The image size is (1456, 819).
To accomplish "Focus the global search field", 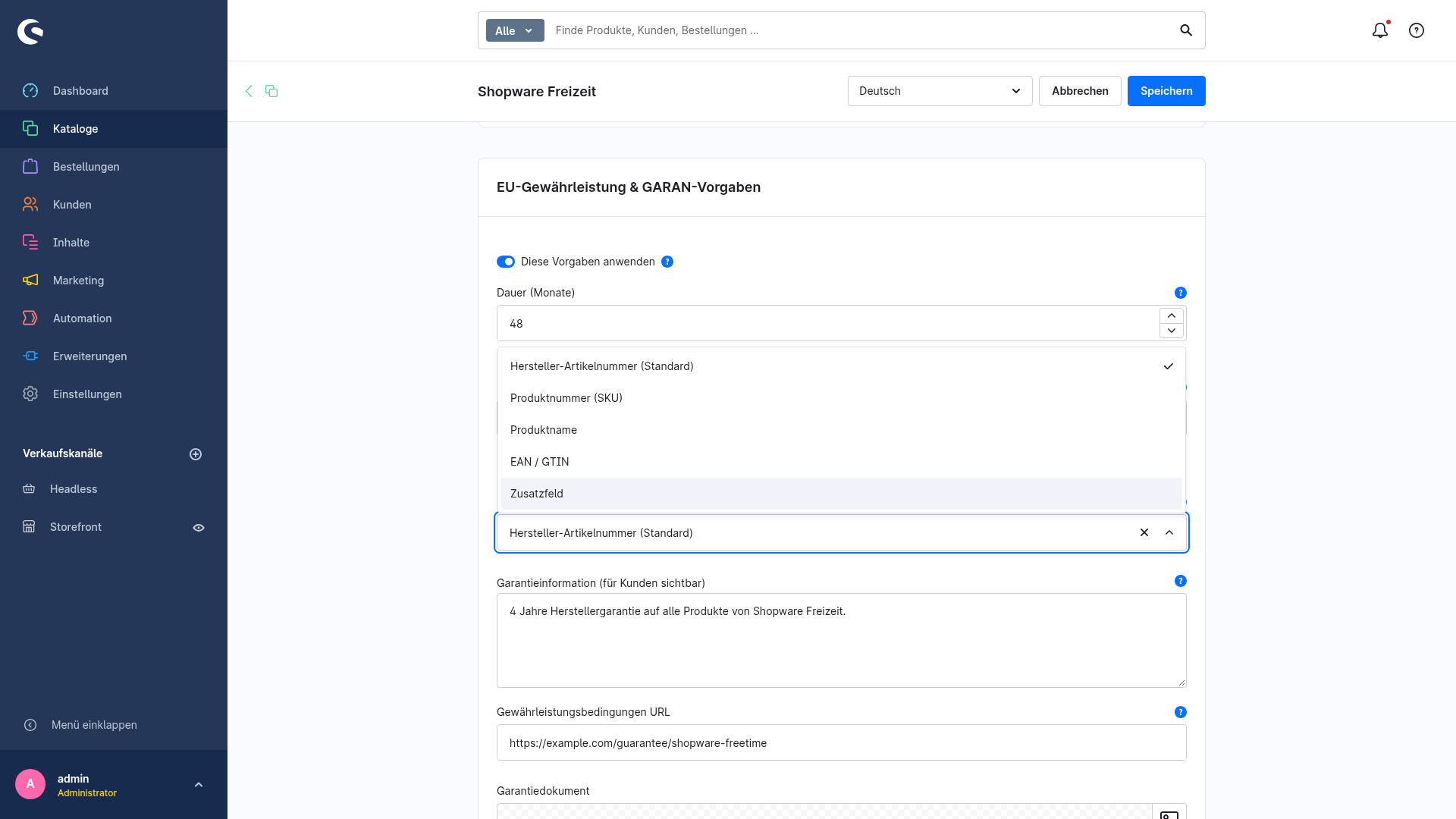I will click(857, 30).
